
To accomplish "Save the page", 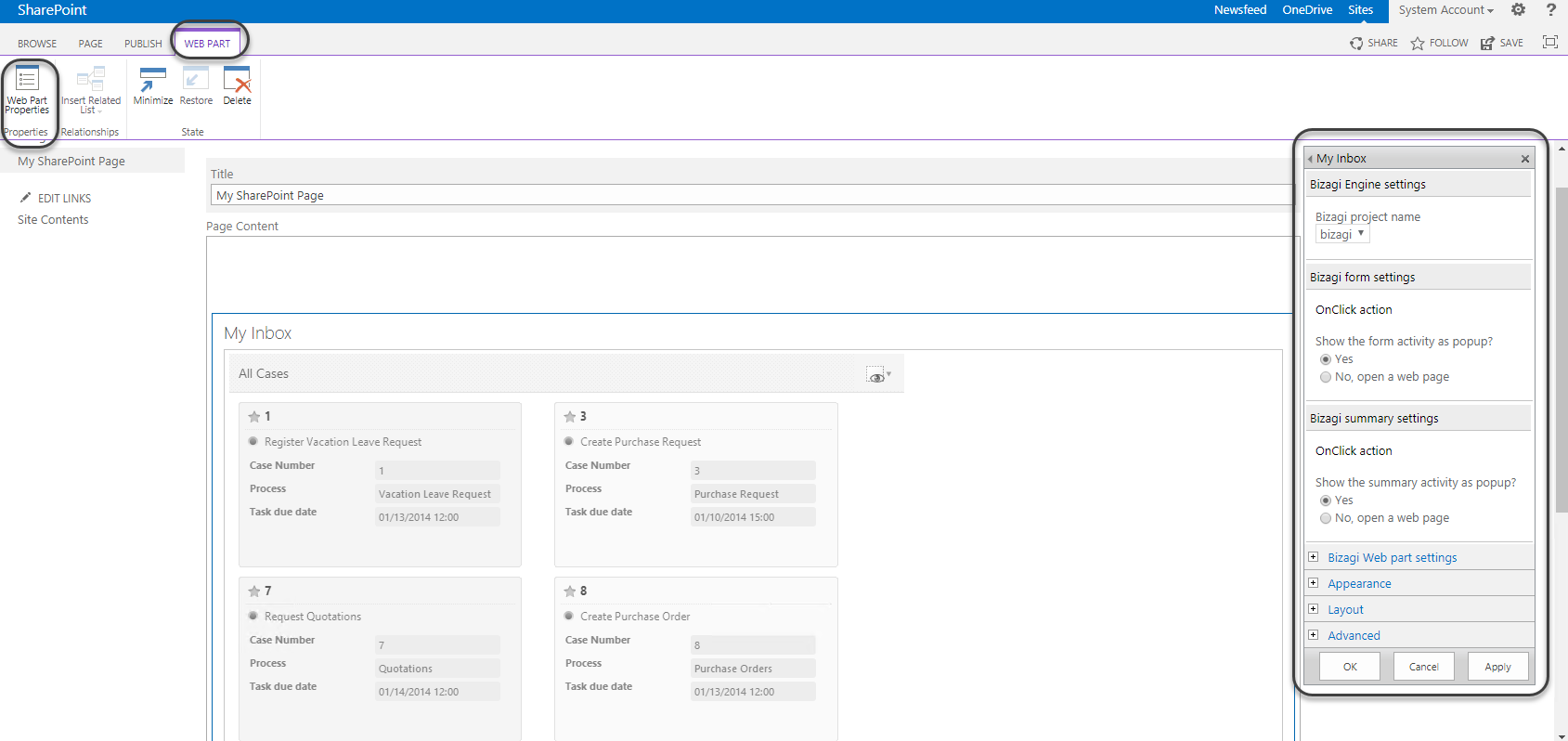I will point(1501,43).
